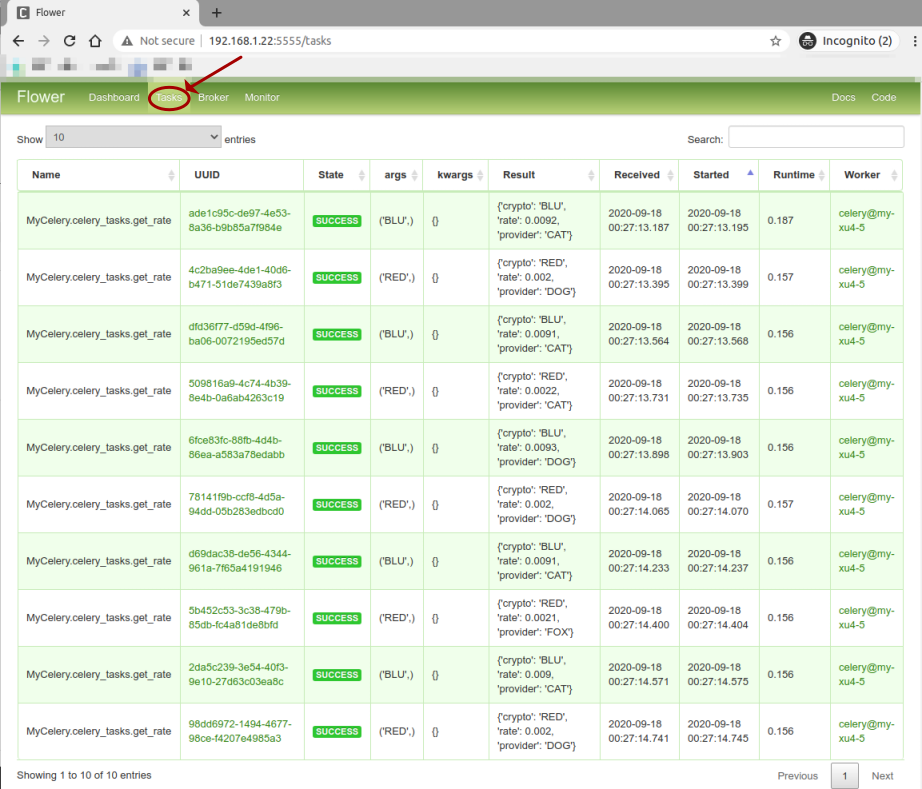
Task: Click the Next pagination button
Action: click(882, 776)
